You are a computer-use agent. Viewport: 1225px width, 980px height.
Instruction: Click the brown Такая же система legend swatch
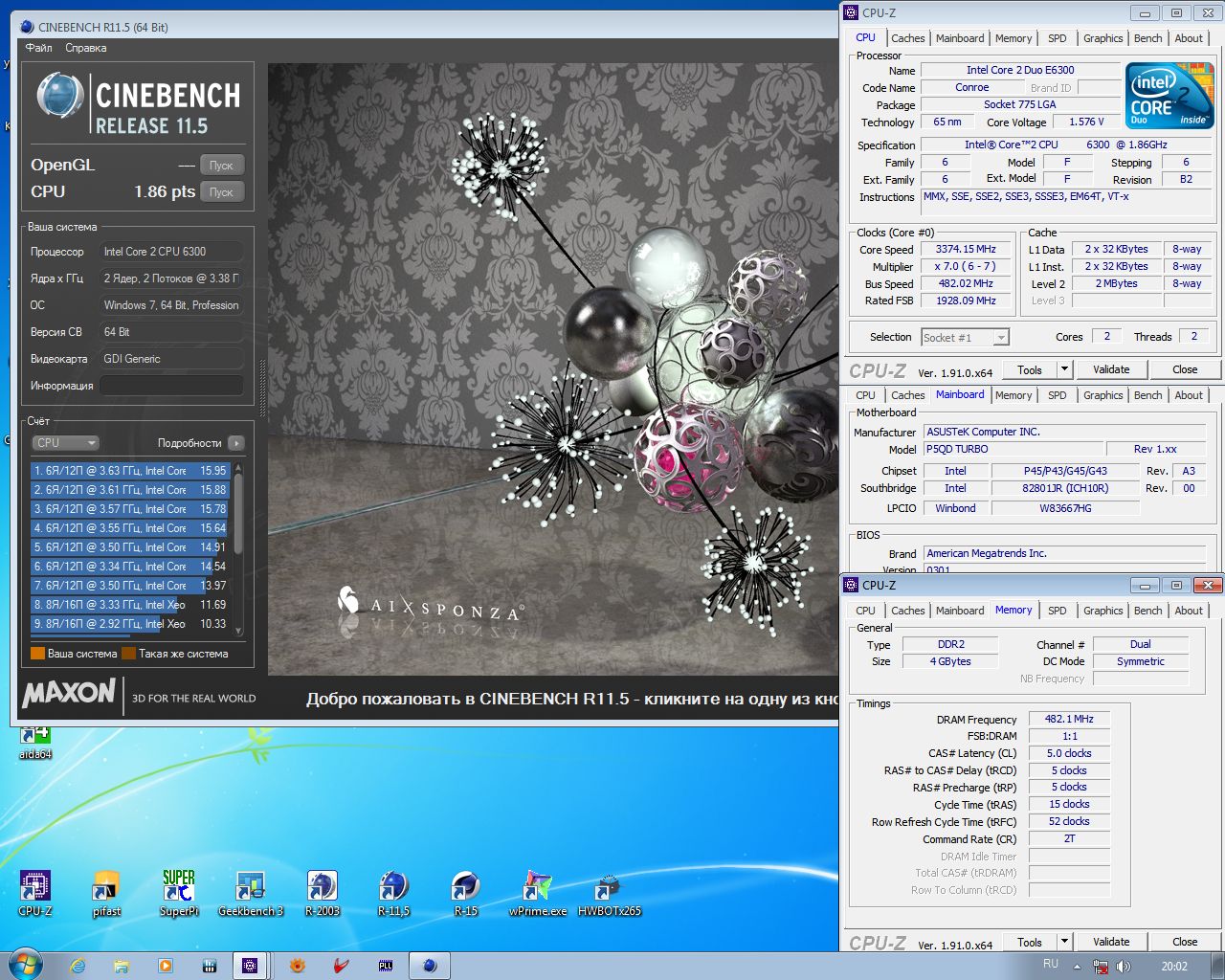(x=129, y=654)
